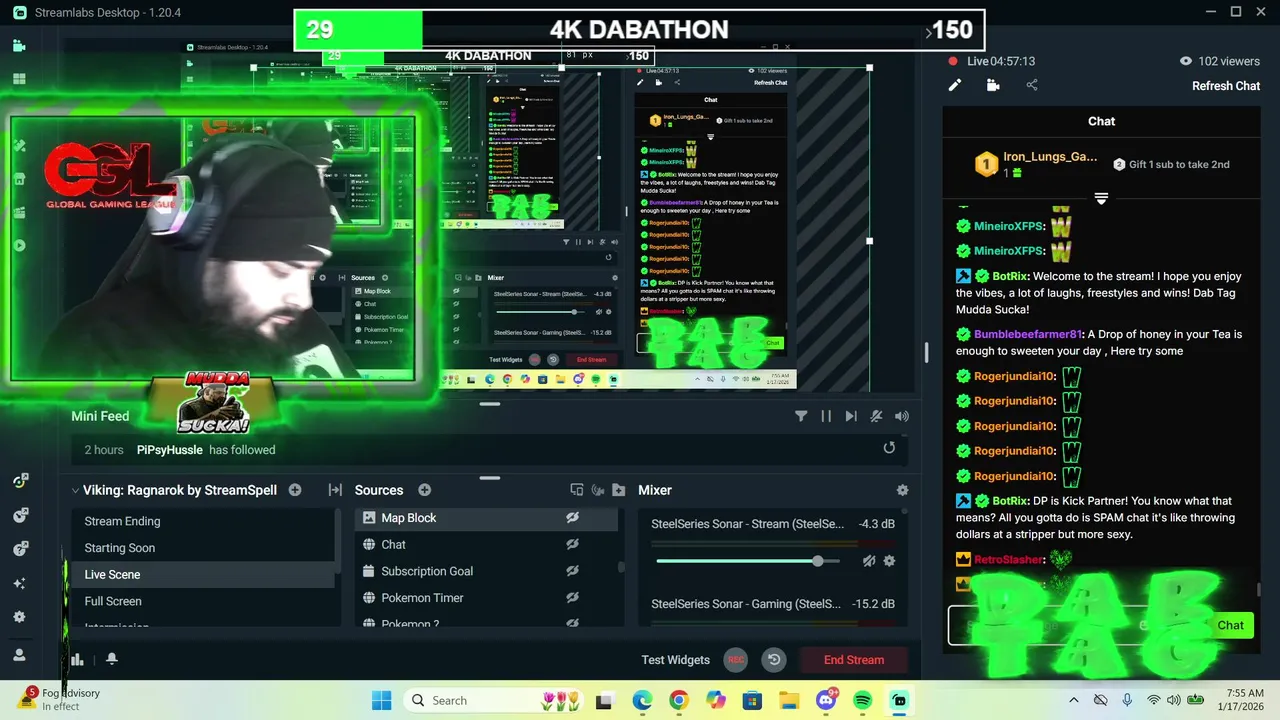Screen dimensions: 1280x720
Task: Select the Live Scene scene
Action: tap(203, 574)
